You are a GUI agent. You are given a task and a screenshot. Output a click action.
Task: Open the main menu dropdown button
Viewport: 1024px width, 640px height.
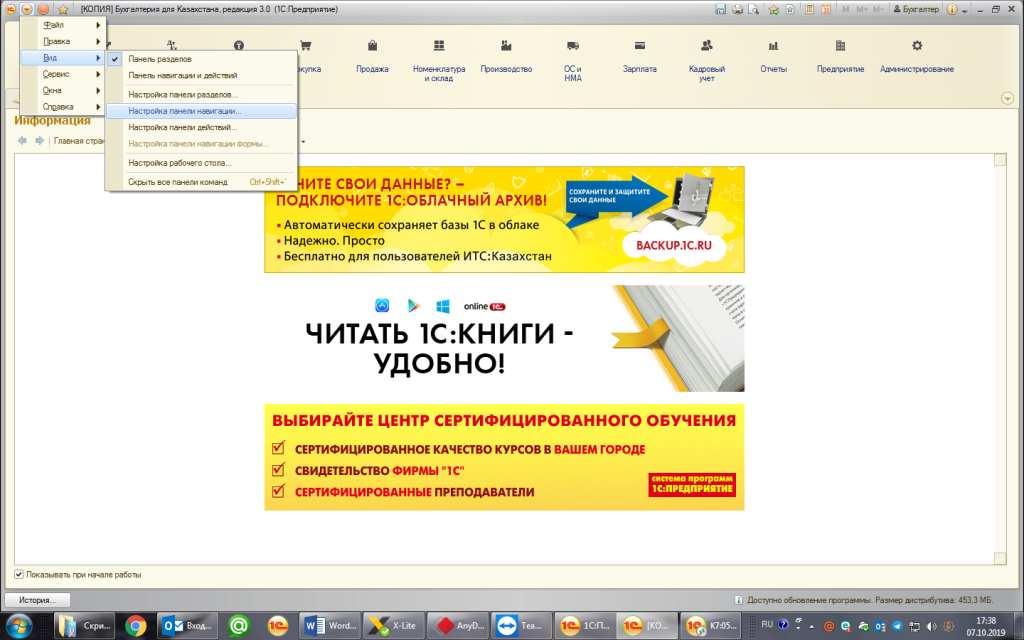point(27,9)
